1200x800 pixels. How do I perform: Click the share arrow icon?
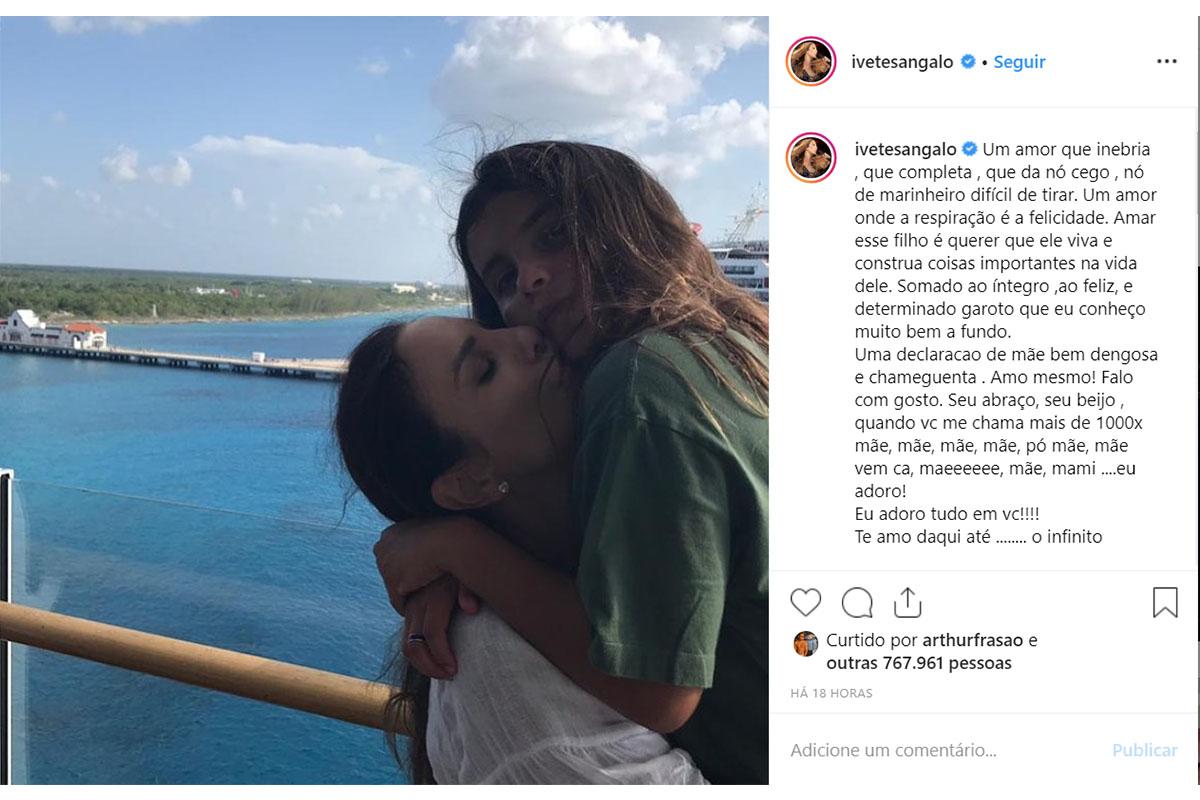tap(906, 602)
